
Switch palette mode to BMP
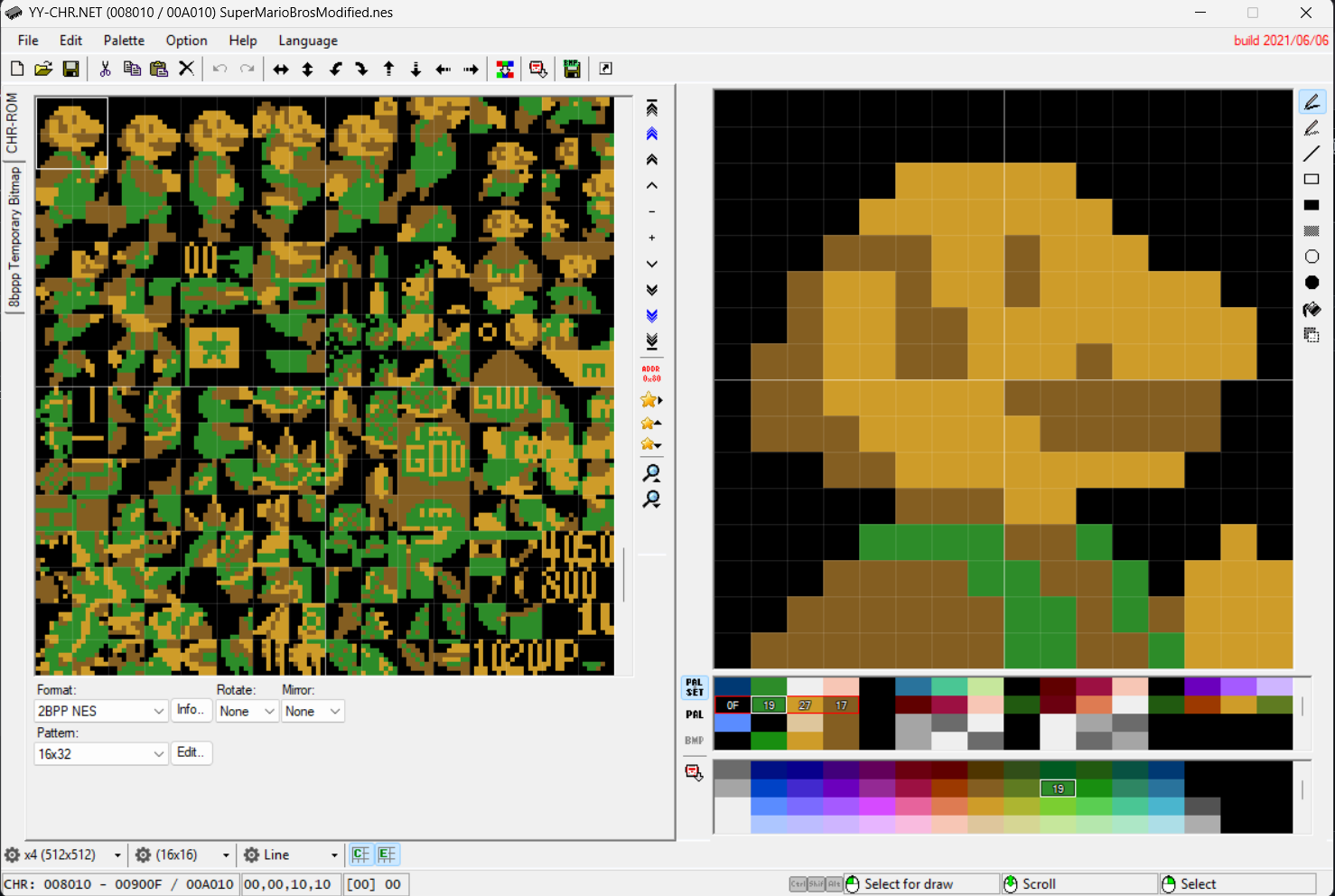[x=694, y=741]
